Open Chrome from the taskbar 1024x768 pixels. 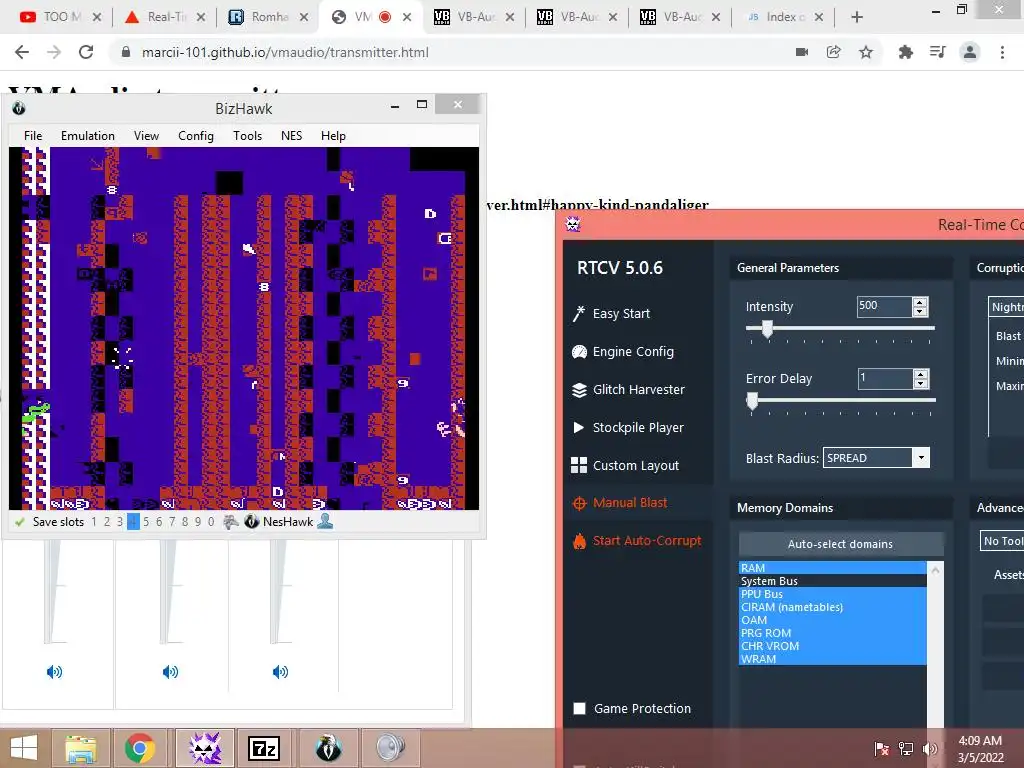pos(140,748)
